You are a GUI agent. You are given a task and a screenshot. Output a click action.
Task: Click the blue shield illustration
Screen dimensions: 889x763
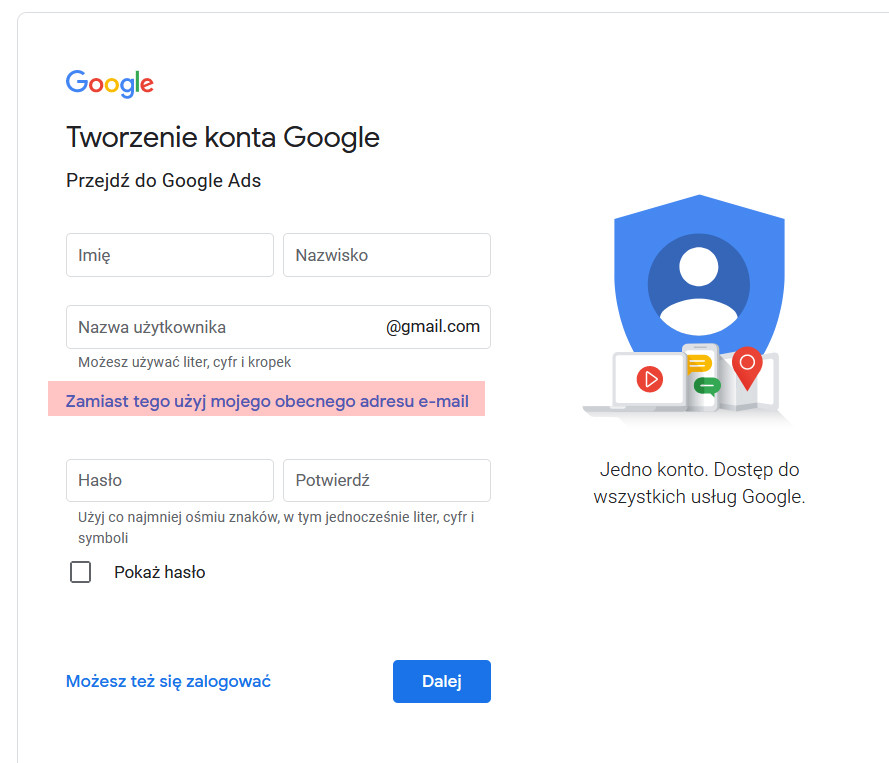(699, 278)
